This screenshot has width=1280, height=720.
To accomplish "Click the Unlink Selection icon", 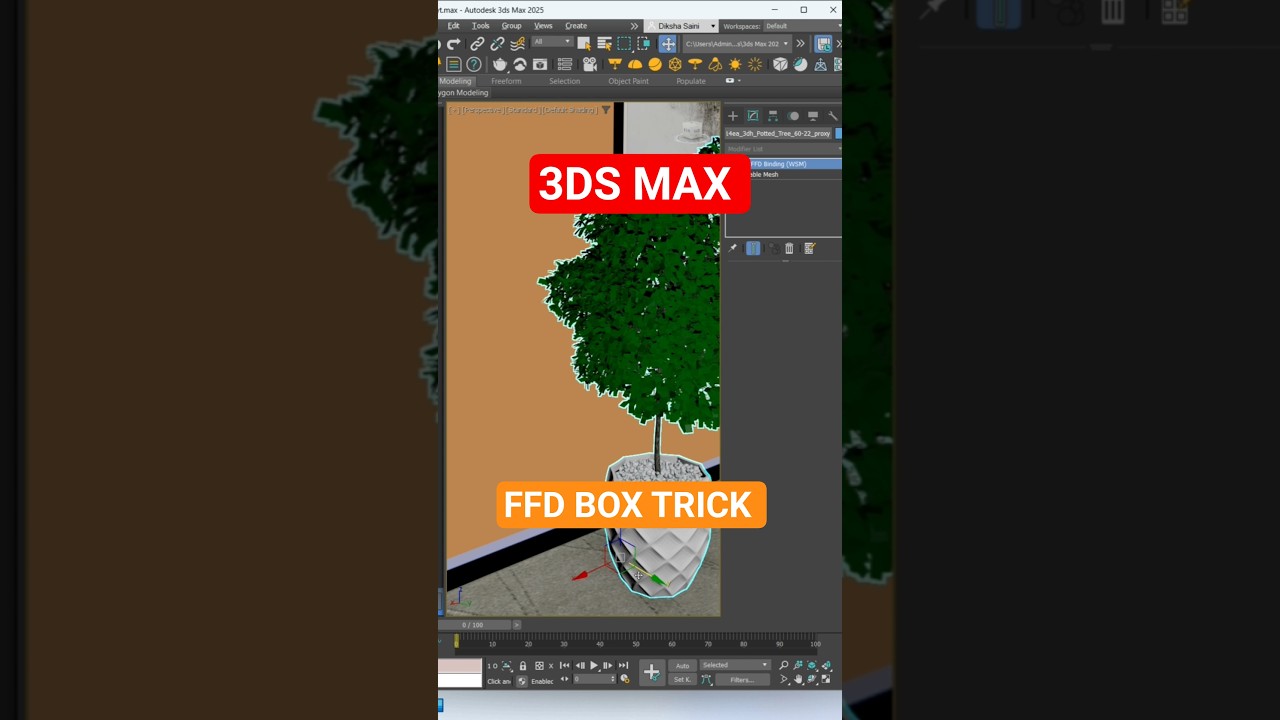I will point(497,44).
